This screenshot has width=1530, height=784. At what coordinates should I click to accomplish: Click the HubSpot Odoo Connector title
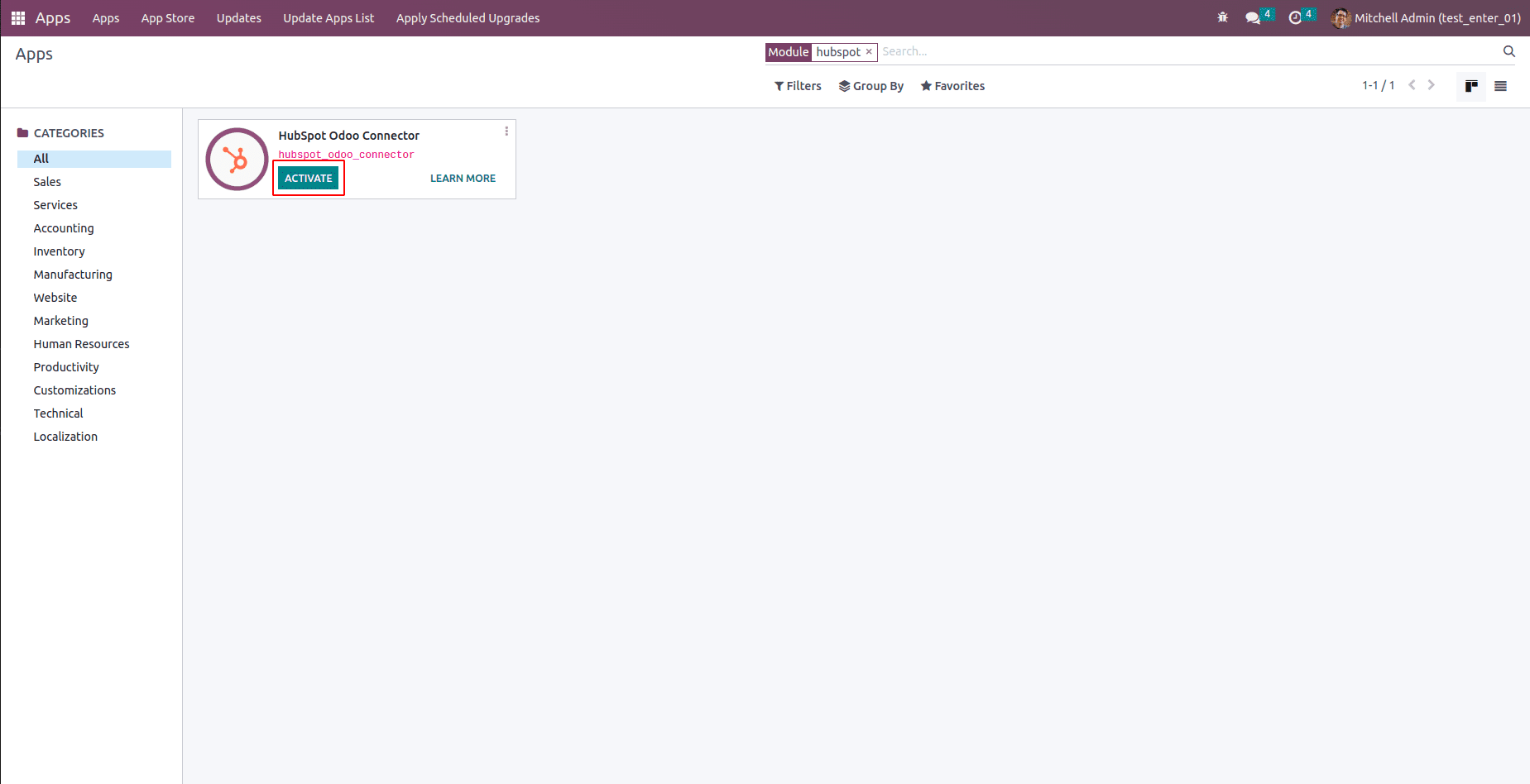point(348,136)
